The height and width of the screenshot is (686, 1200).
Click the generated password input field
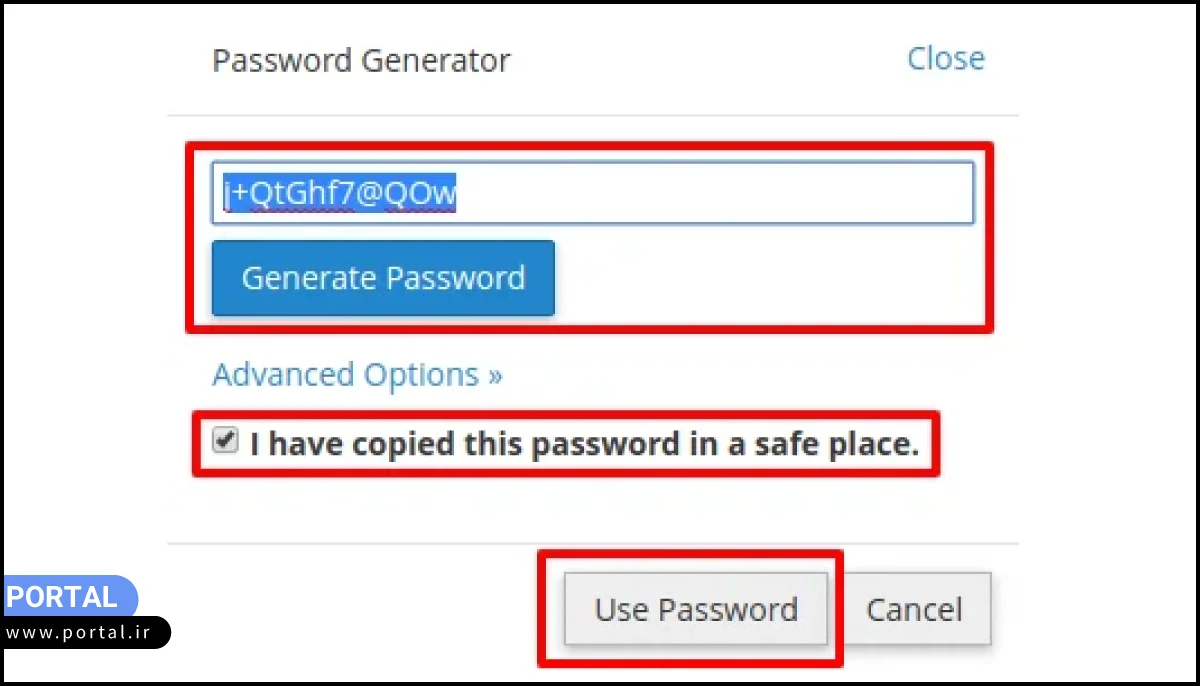pyautogui.click(x=592, y=193)
